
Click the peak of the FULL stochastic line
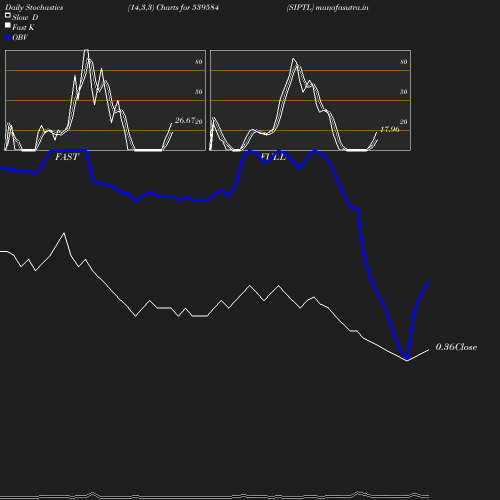point(293,59)
